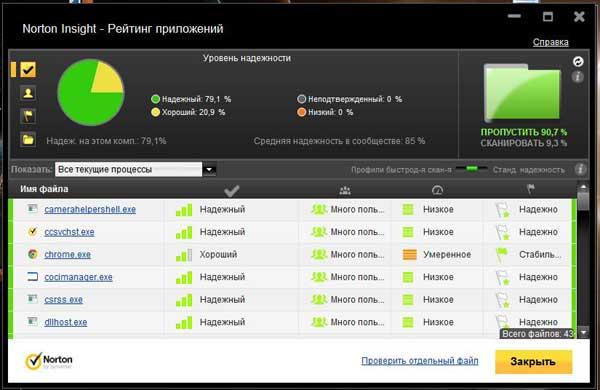Screen dimensions: 600x390
Task: Click Низкое in dllhost.exe row
Action: pyautogui.click(x=438, y=322)
